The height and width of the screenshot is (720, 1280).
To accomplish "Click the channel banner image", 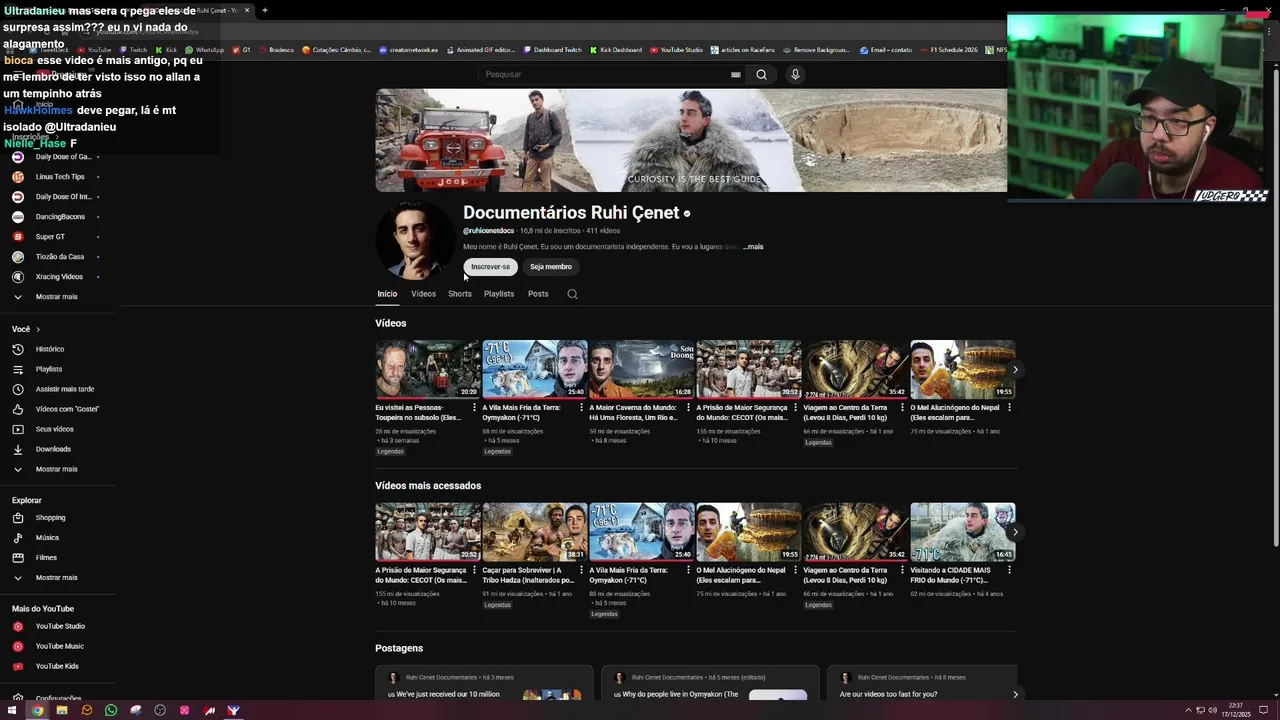I will tap(691, 140).
